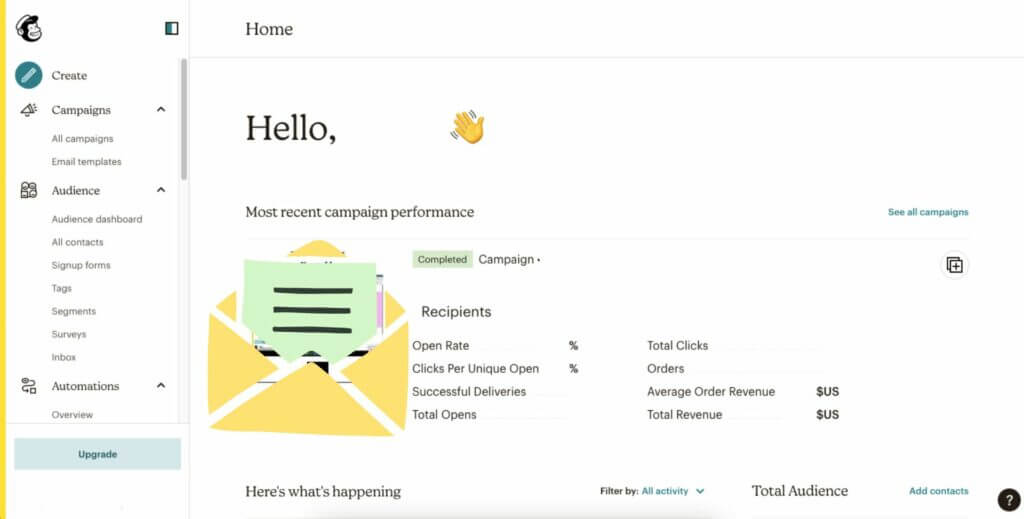Open Inbox in sidebar
The image size is (1024, 519).
[x=64, y=357]
